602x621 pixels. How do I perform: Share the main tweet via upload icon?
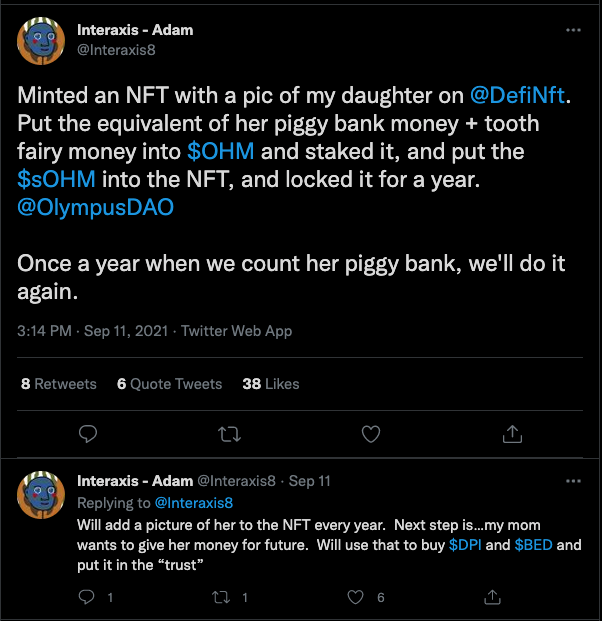512,434
